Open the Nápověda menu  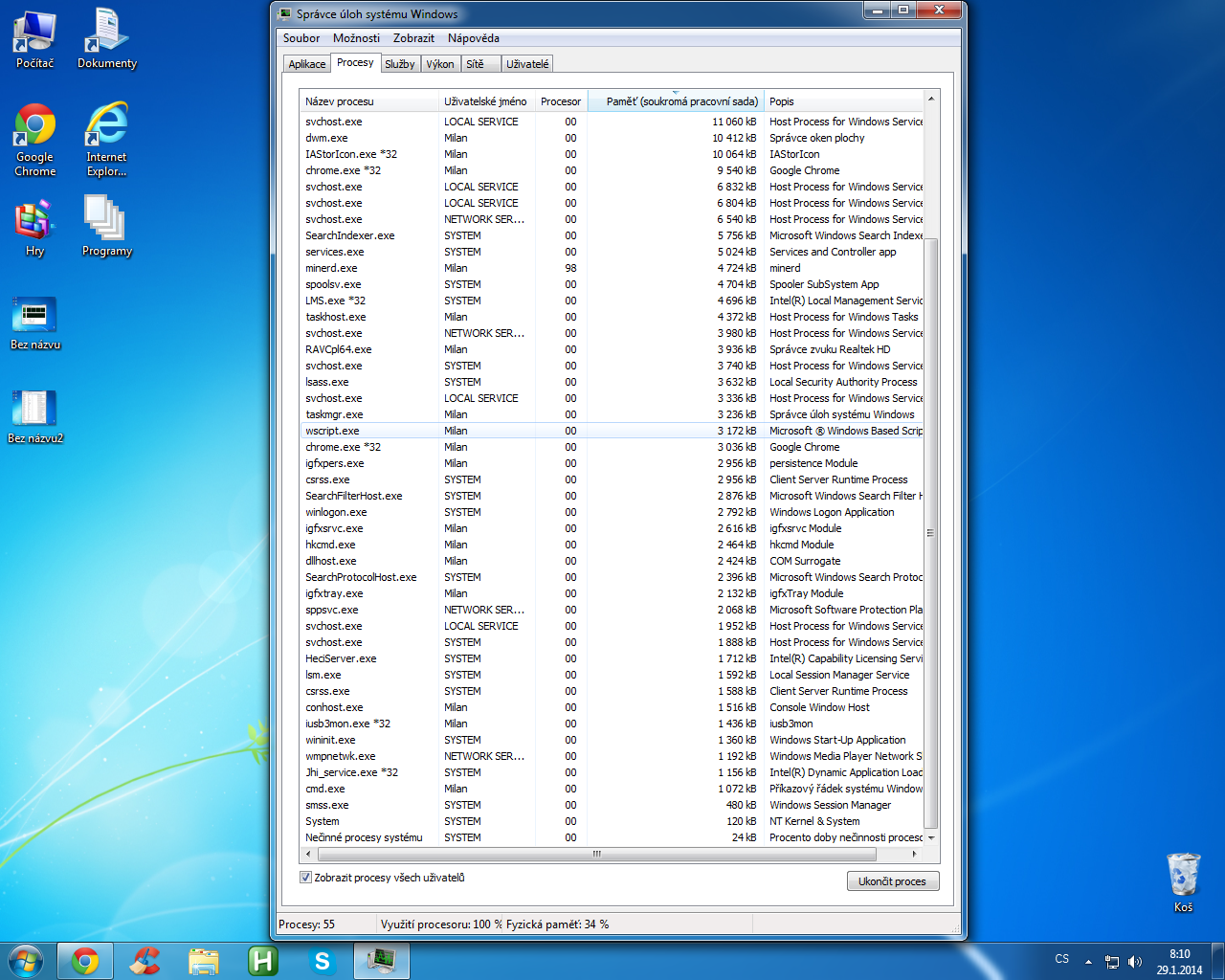[x=474, y=38]
